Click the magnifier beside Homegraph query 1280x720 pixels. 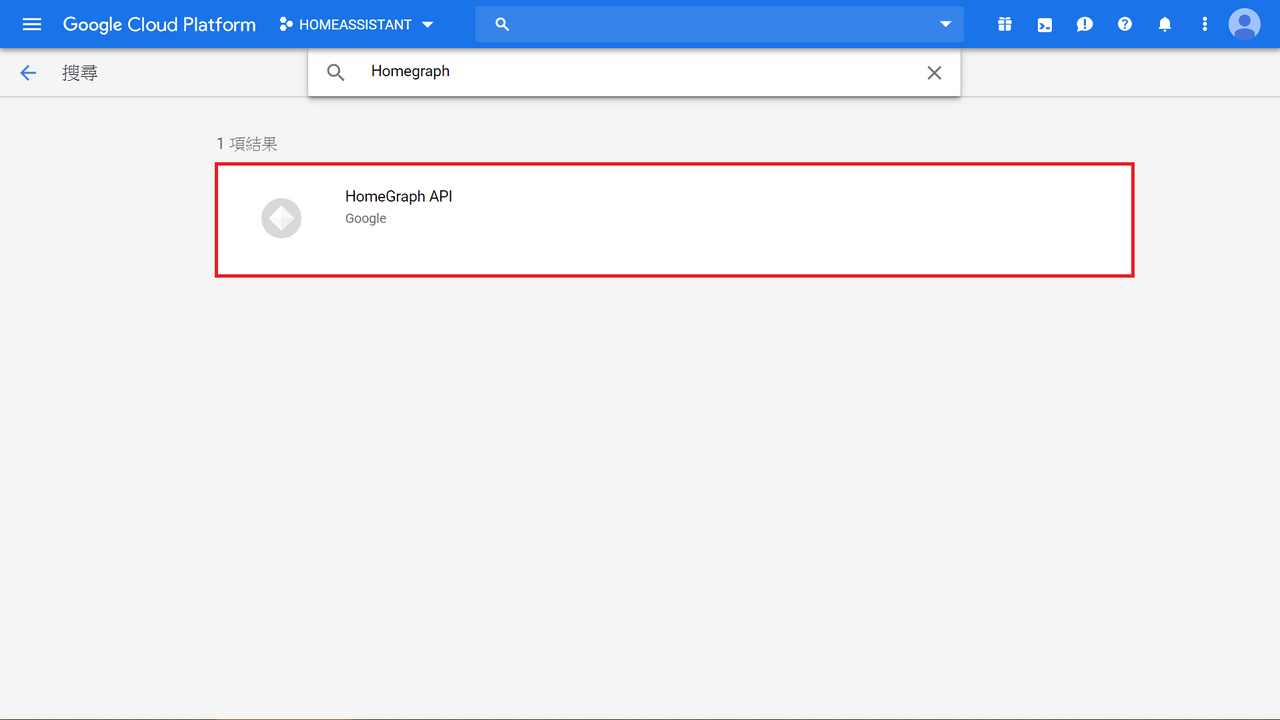pyautogui.click(x=336, y=73)
